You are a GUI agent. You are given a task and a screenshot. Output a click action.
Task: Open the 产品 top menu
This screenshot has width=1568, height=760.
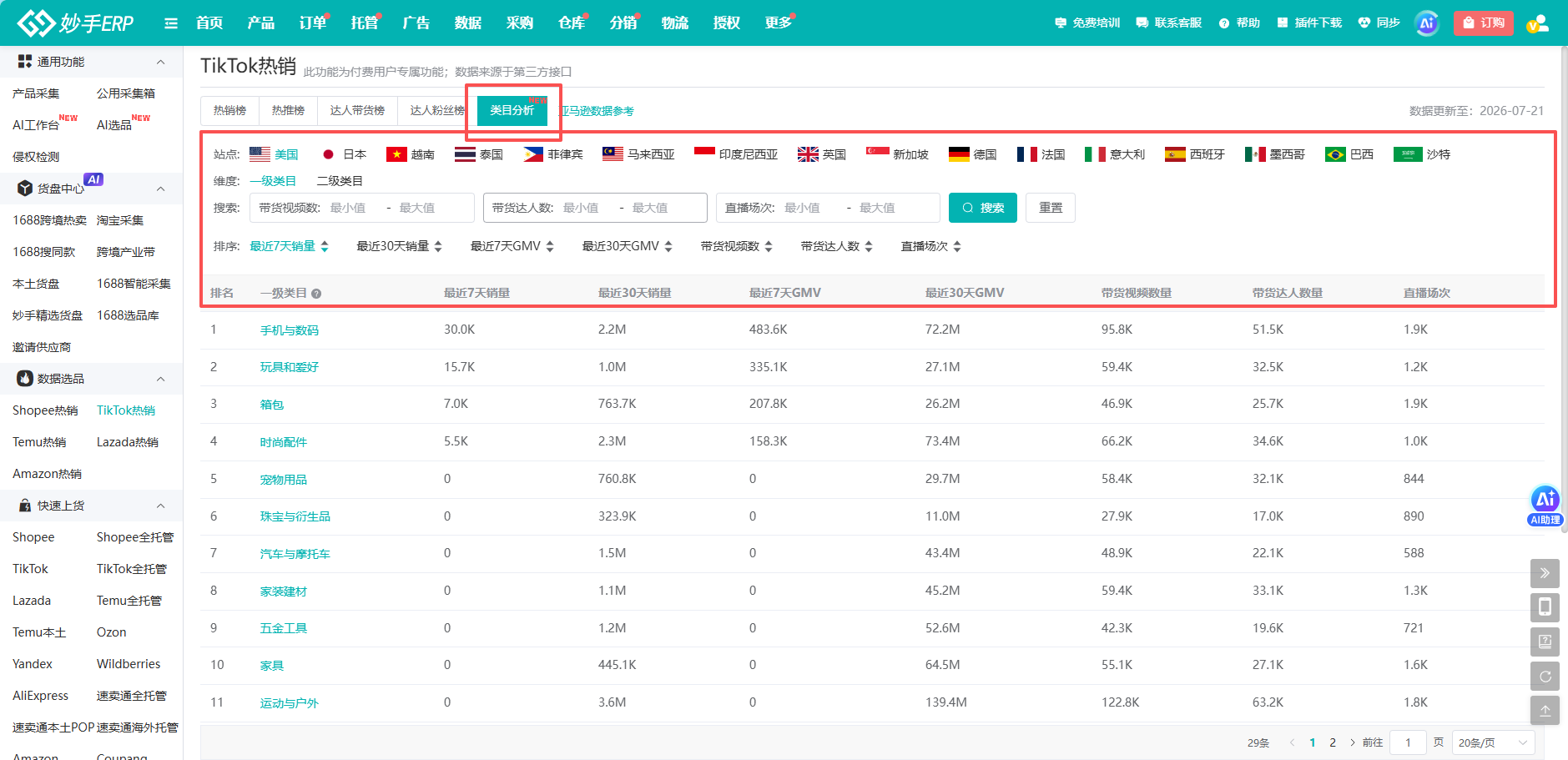pos(261,23)
